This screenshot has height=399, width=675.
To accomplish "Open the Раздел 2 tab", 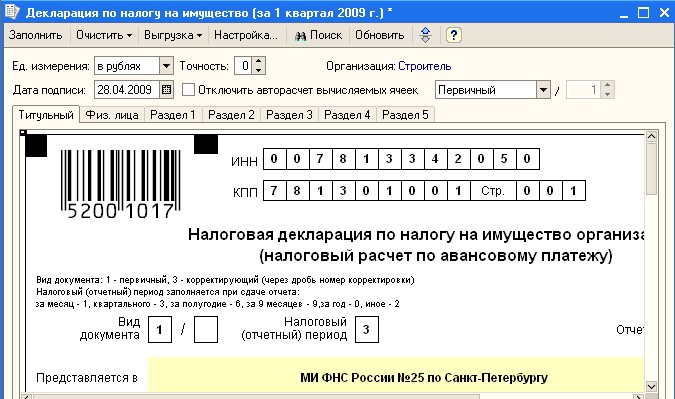I will (x=231, y=115).
